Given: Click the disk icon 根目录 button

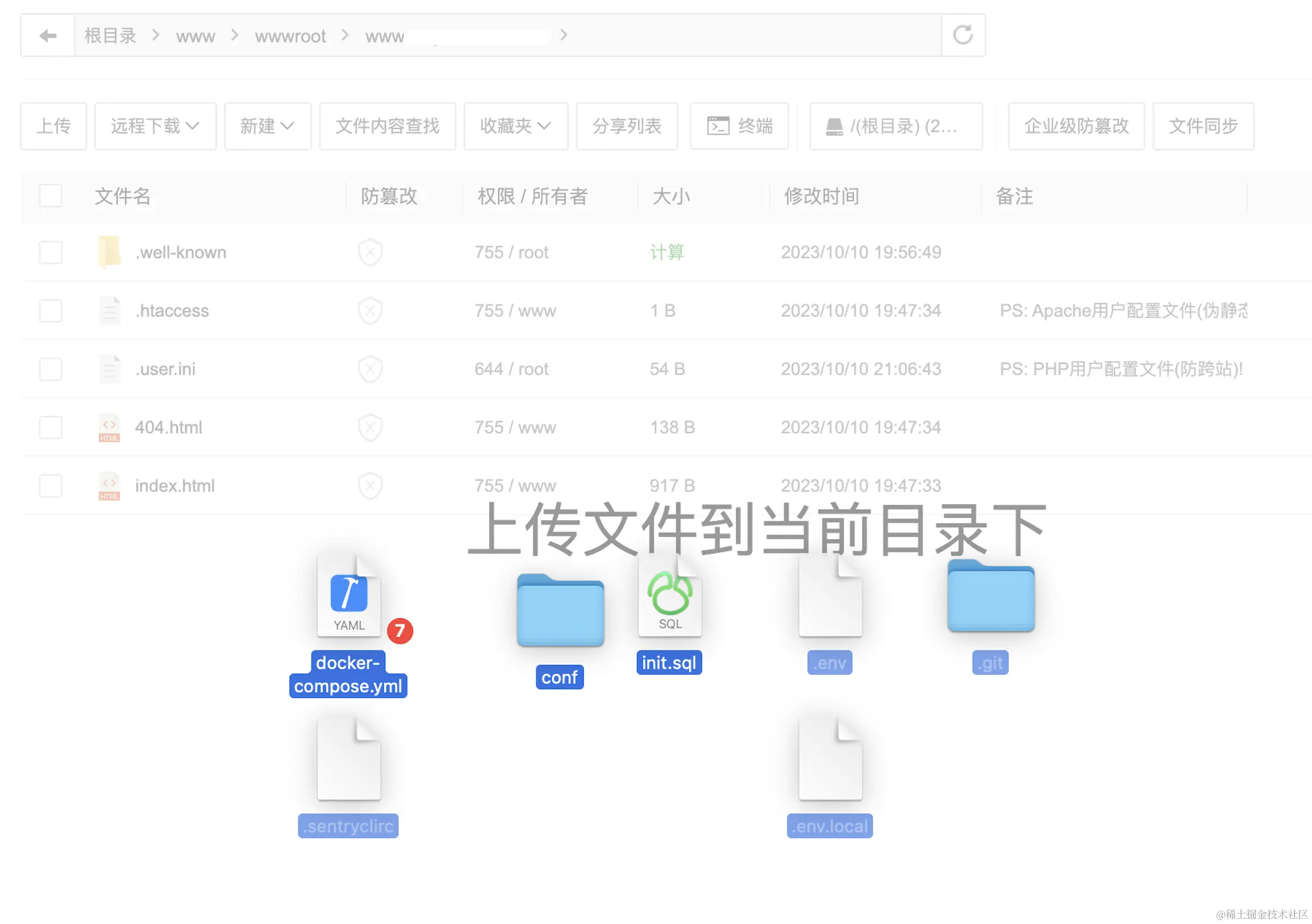Looking at the screenshot, I should pyautogui.click(x=895, y=126).
